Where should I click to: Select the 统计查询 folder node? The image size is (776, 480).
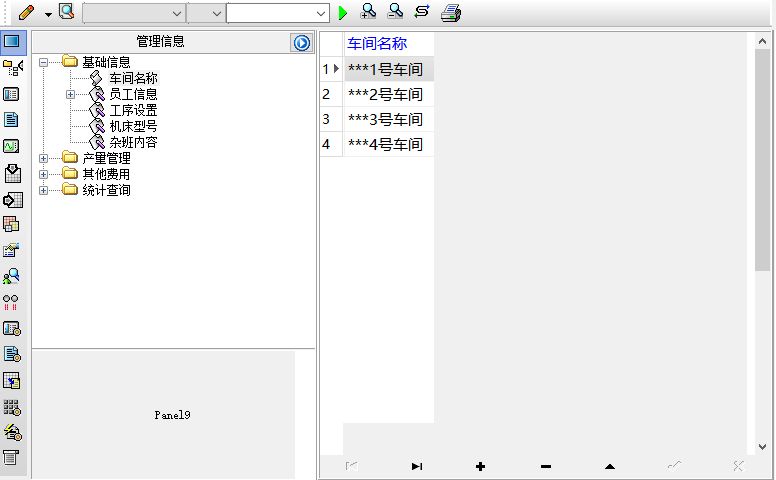click(106, 190)
